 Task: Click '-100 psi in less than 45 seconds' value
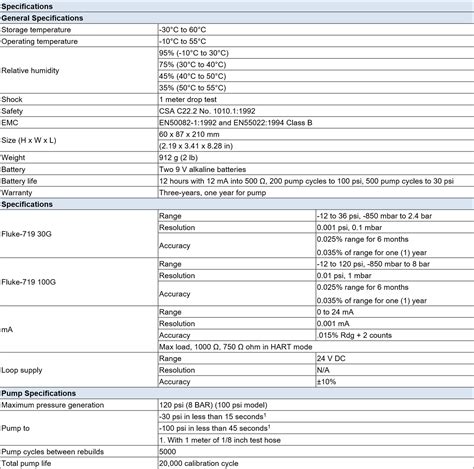pos(214,428)
